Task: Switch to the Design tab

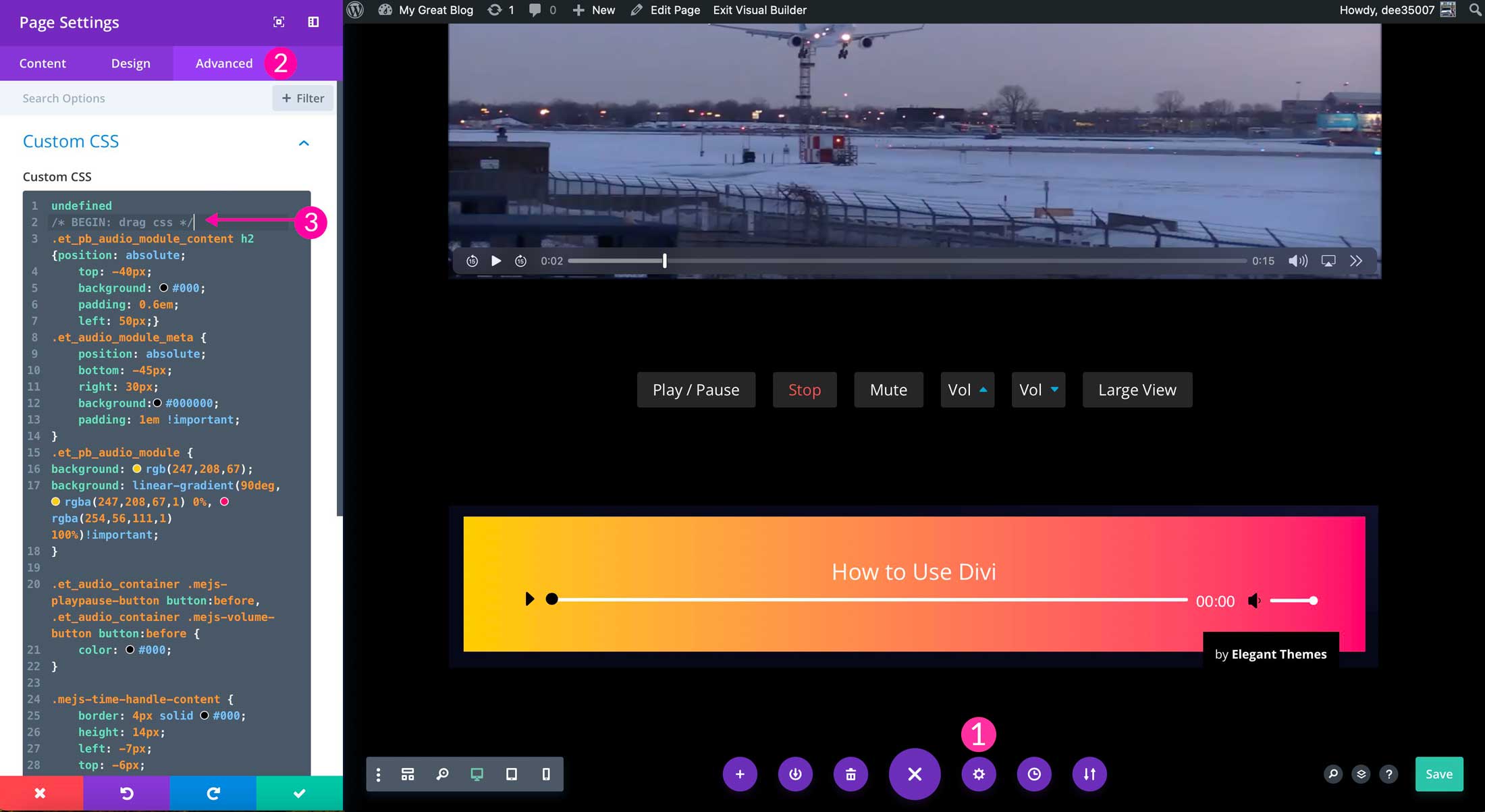Action: [130, 63]
